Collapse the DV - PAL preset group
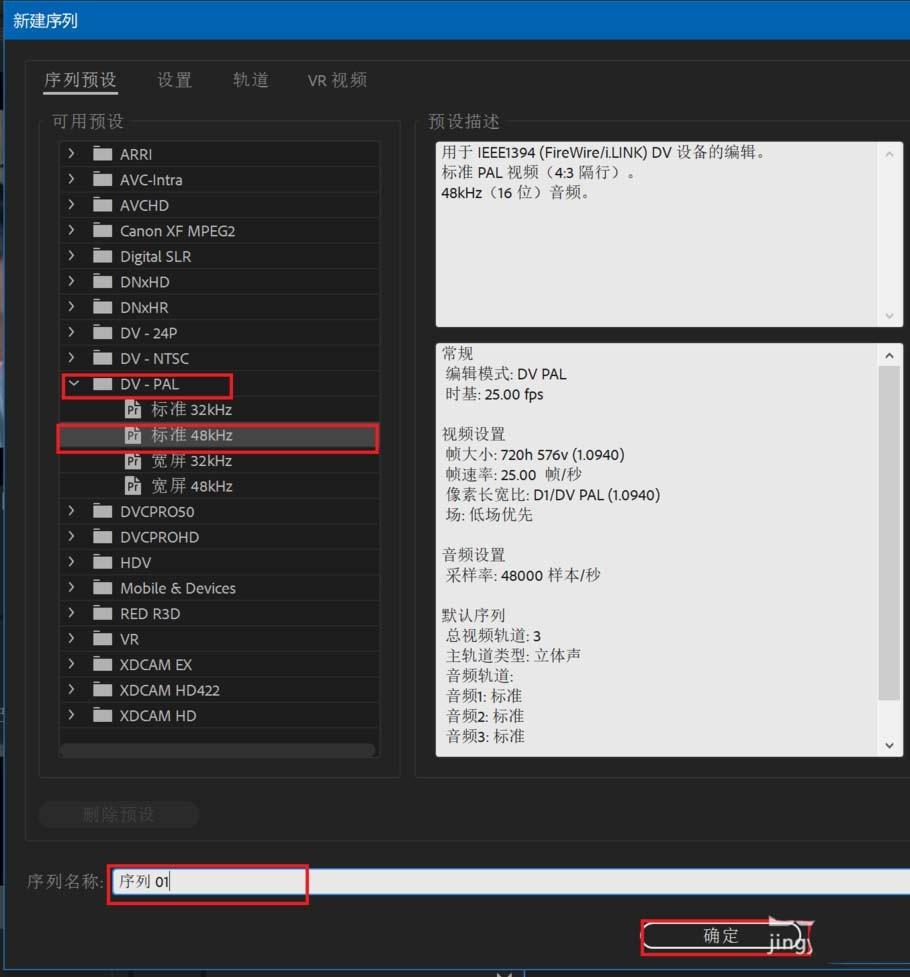Viewport: 910px width, 977px height. (72, 384)
